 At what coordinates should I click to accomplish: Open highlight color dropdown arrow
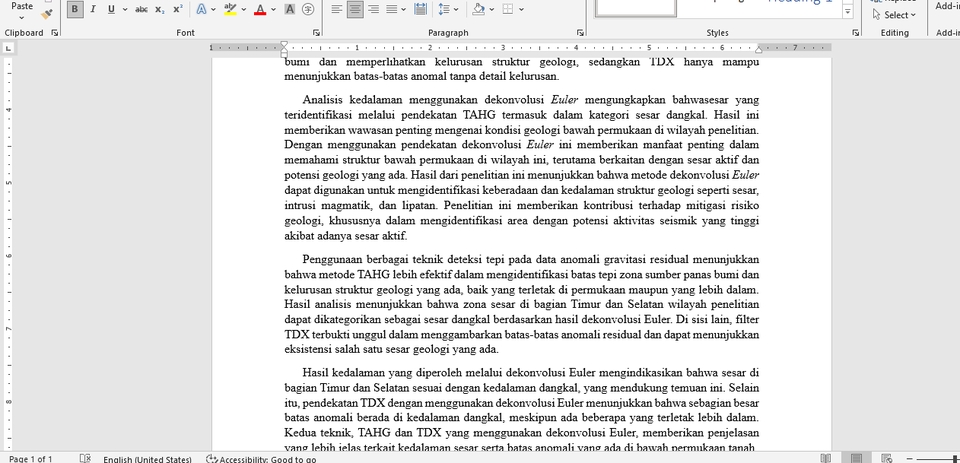pyautogui.click(x=244, y=9)
